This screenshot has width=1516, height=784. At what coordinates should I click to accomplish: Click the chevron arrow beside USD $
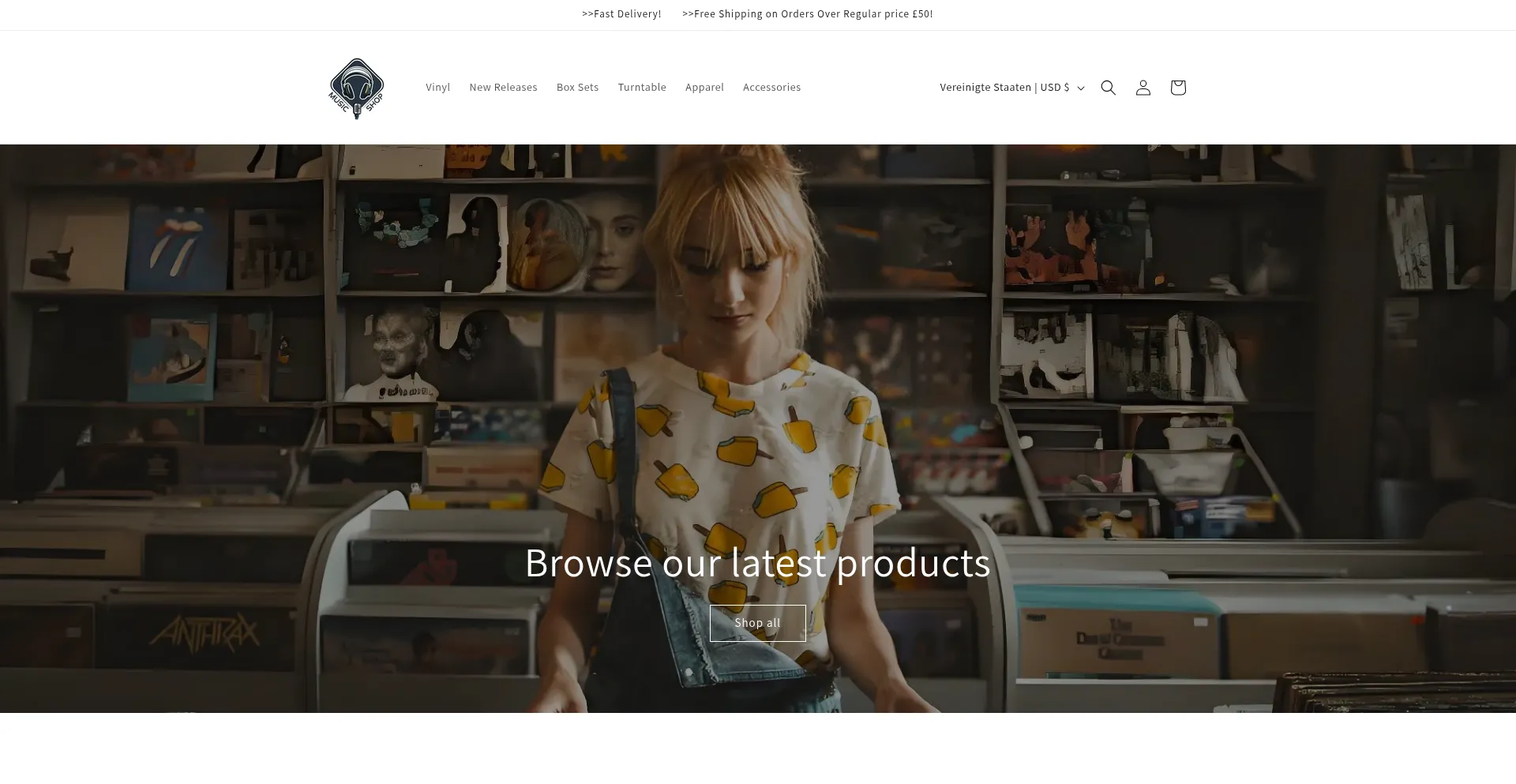click(1081, 88)
